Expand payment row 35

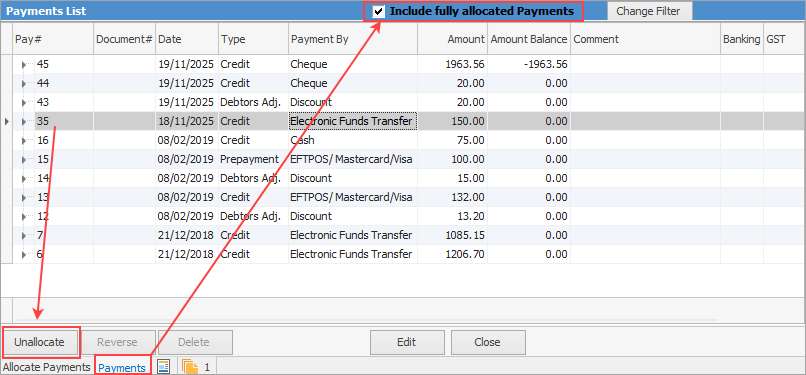(x=24, y=122)
